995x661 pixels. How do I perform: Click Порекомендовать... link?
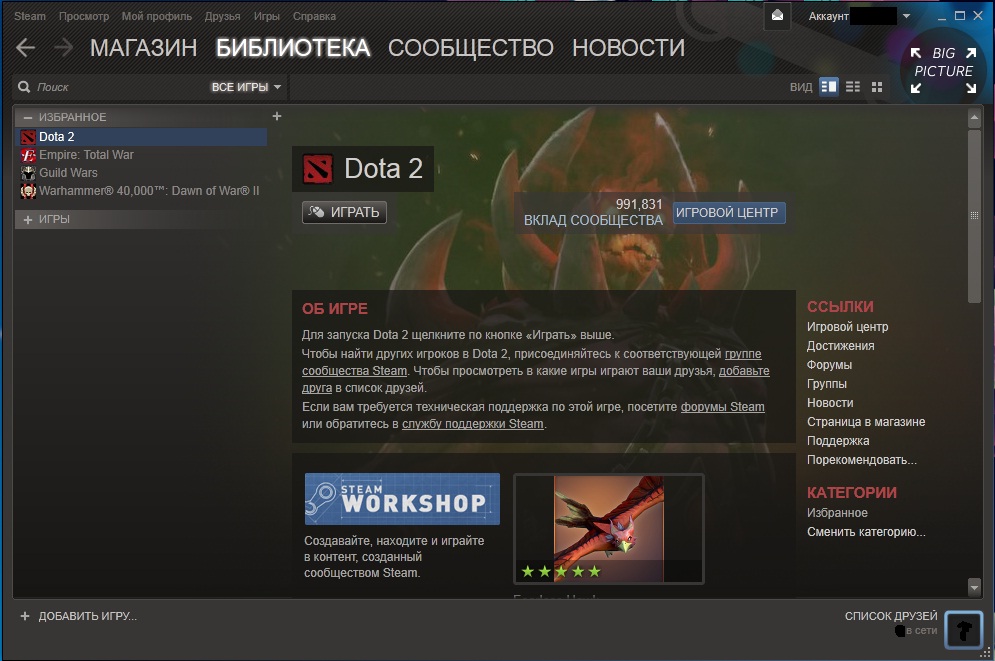(862, 460)
